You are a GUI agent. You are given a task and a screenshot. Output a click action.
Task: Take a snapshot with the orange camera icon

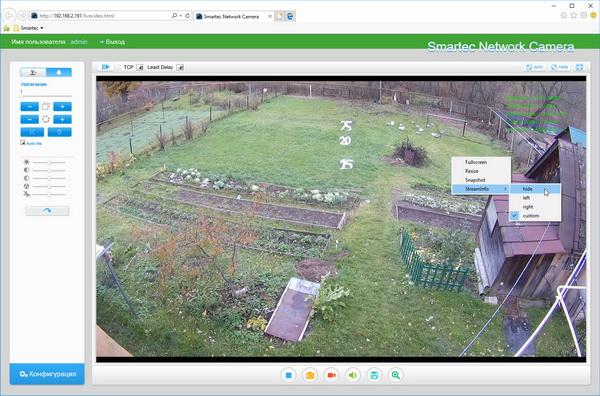tap(310, 375)
